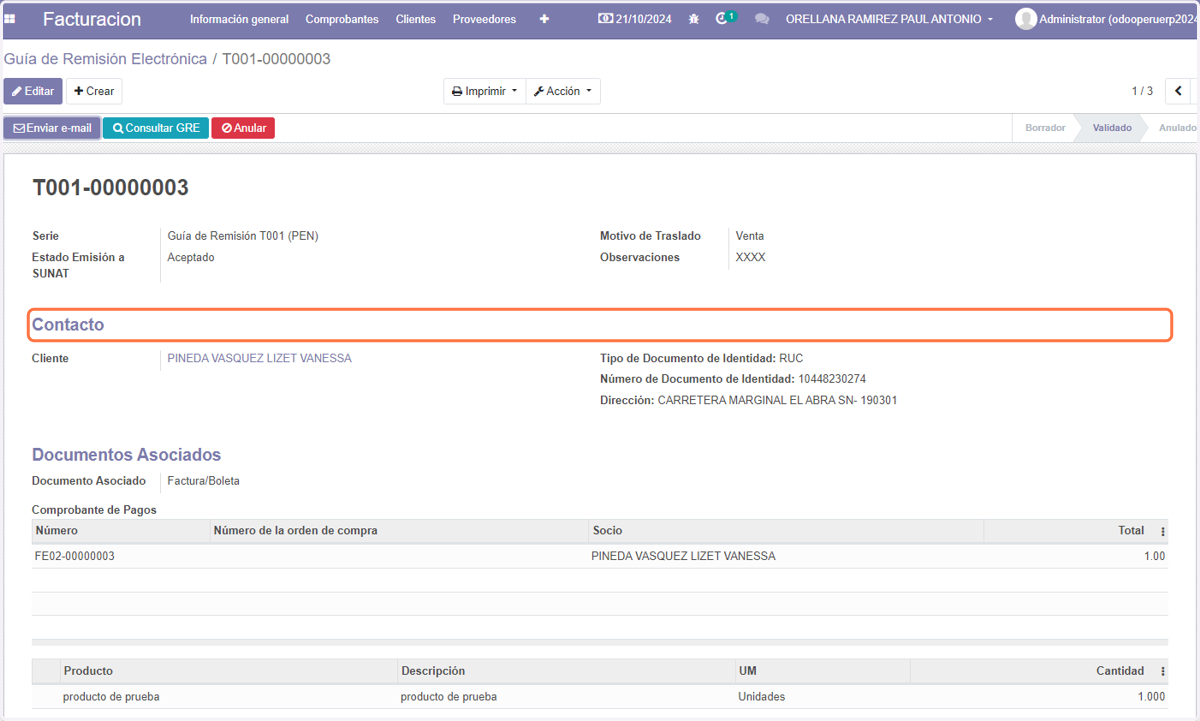Click product cell producto de prueba
Screen dimensions: 1200x721
111,697
